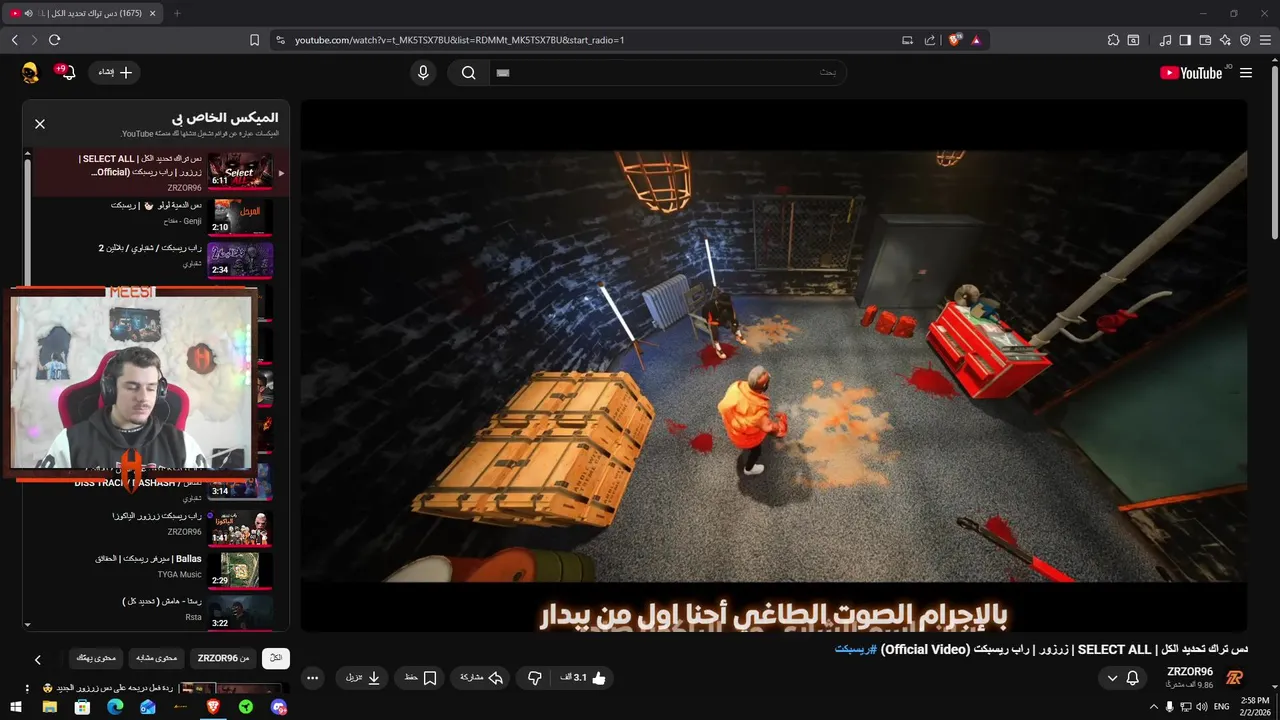This screenshot has height=720, width=1280.
Task: Open the Brave Wallet icon
Action: 1205,40
